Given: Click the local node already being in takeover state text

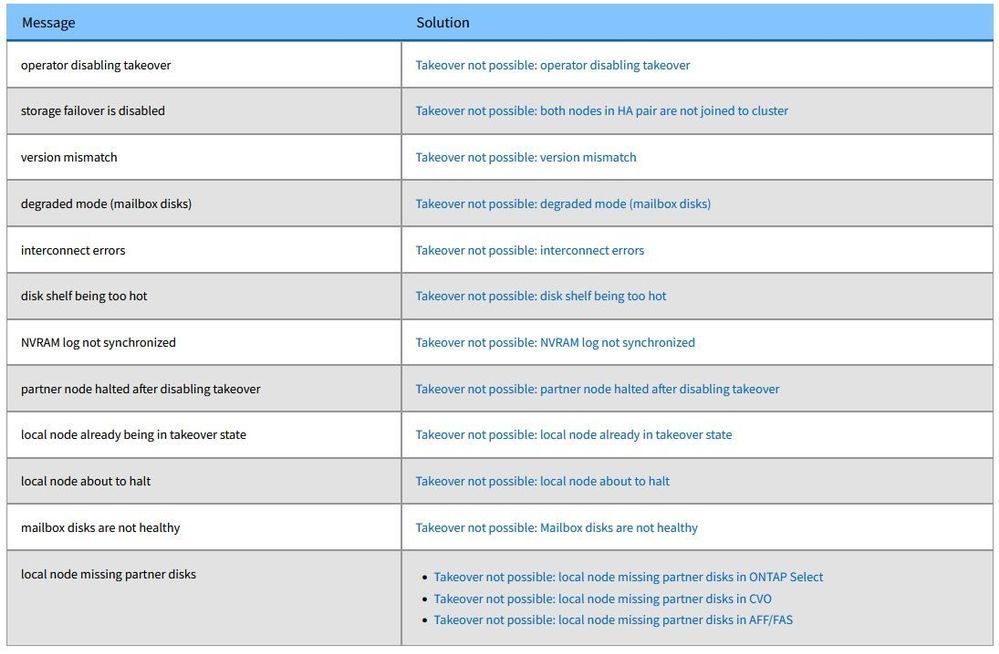Looking at the screenshot, I should [x=133, y=435].
